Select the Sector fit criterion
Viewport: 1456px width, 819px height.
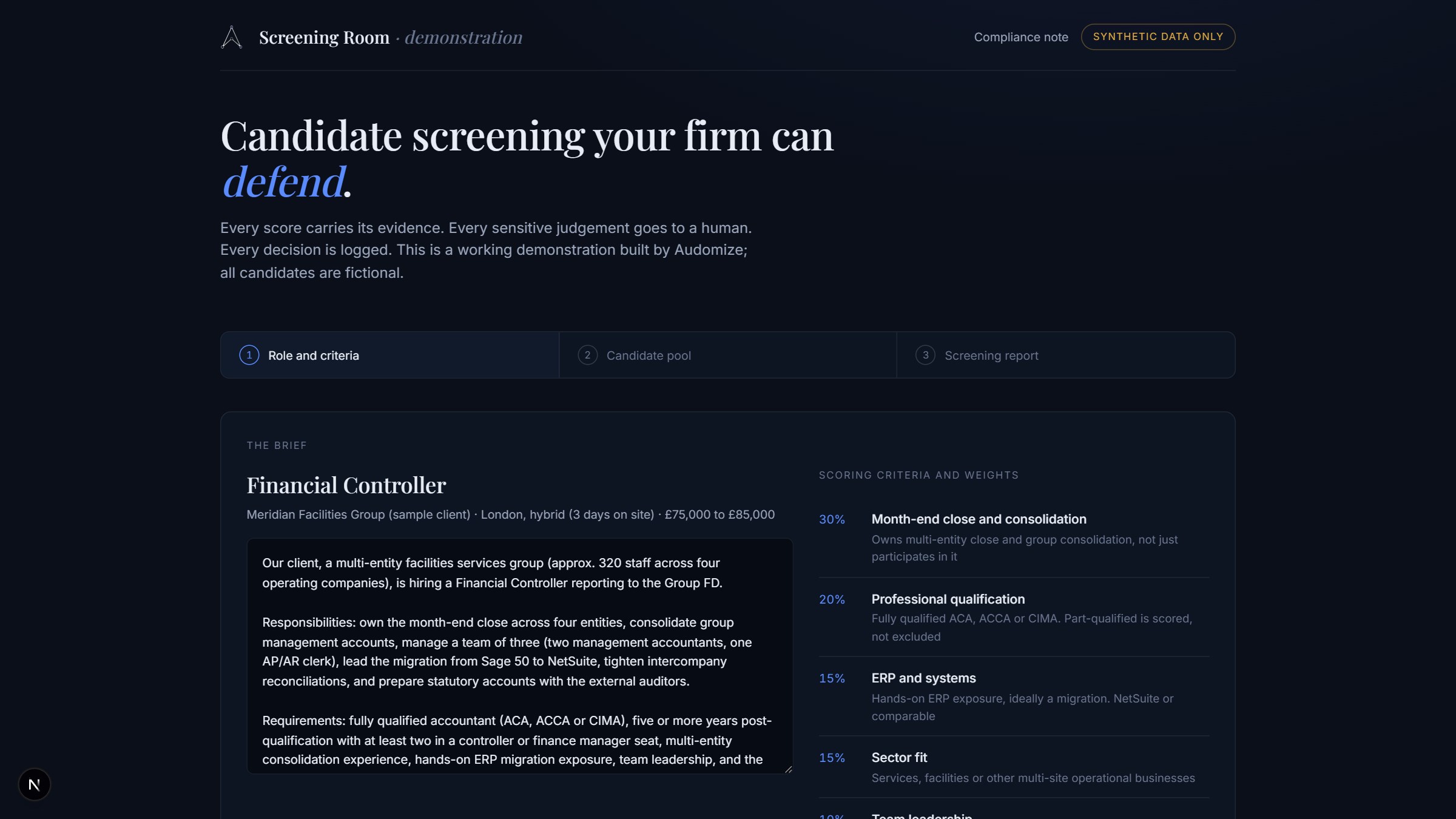(x=899, y=758)
